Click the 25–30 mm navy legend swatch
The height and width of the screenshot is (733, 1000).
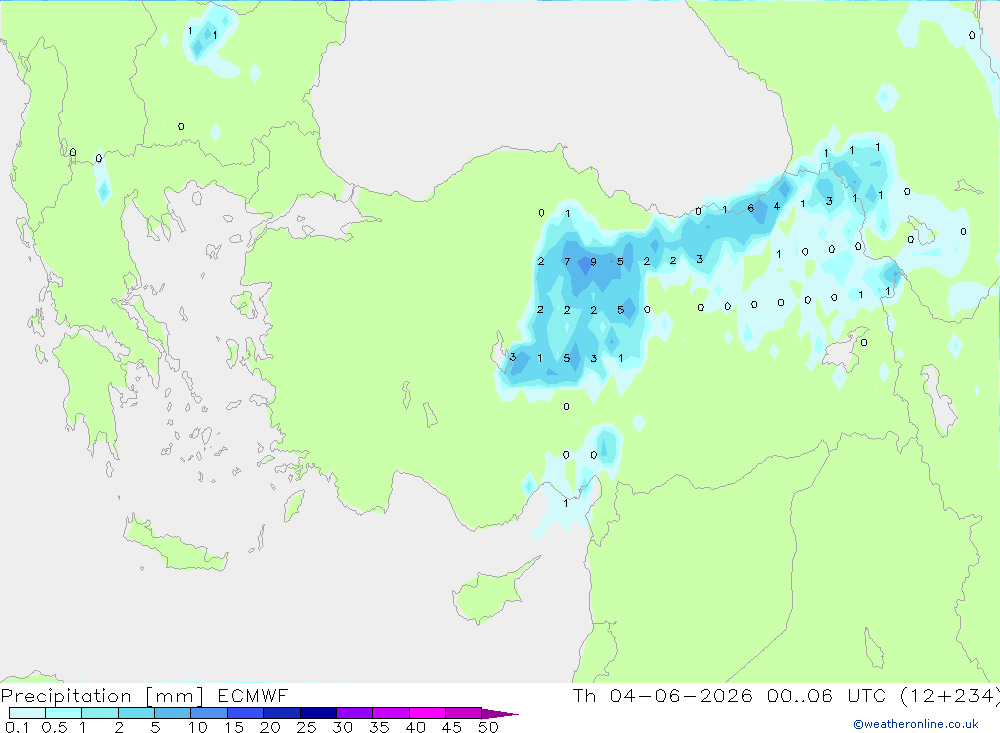pos(318,713)
